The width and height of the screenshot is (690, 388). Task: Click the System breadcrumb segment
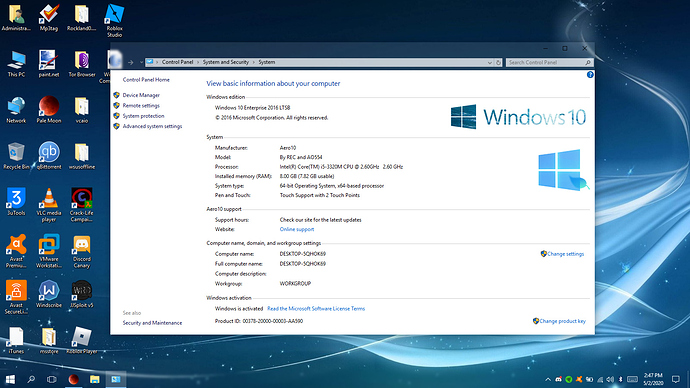click(266, 62)
